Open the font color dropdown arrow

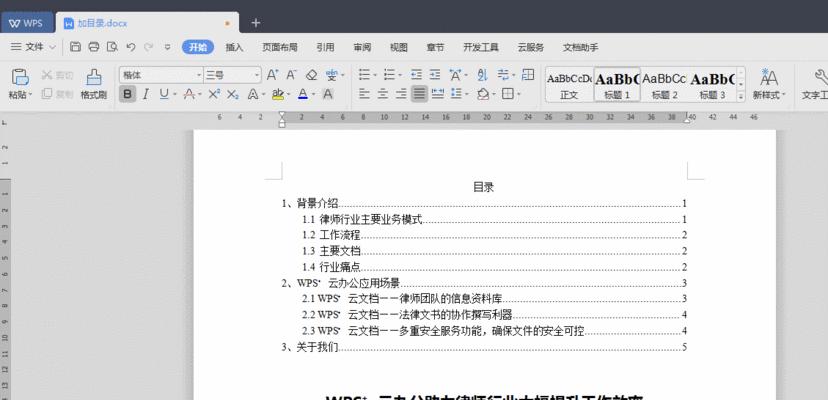click(314, 95)
